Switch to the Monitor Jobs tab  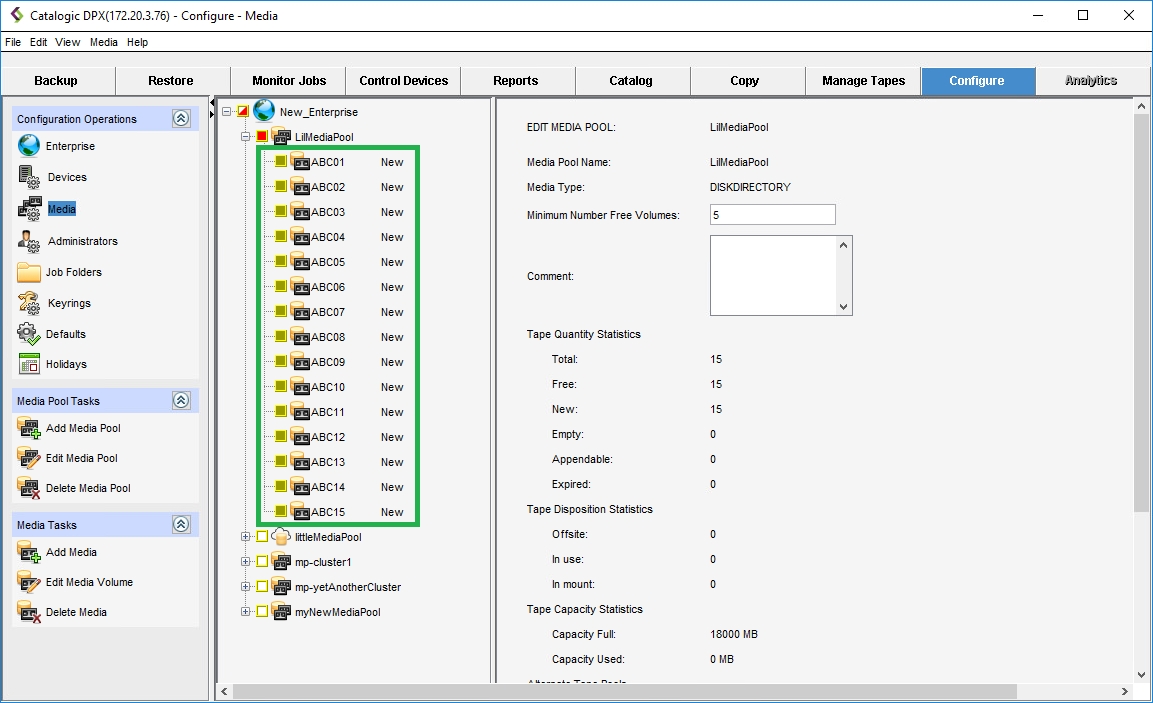(288, 81)
